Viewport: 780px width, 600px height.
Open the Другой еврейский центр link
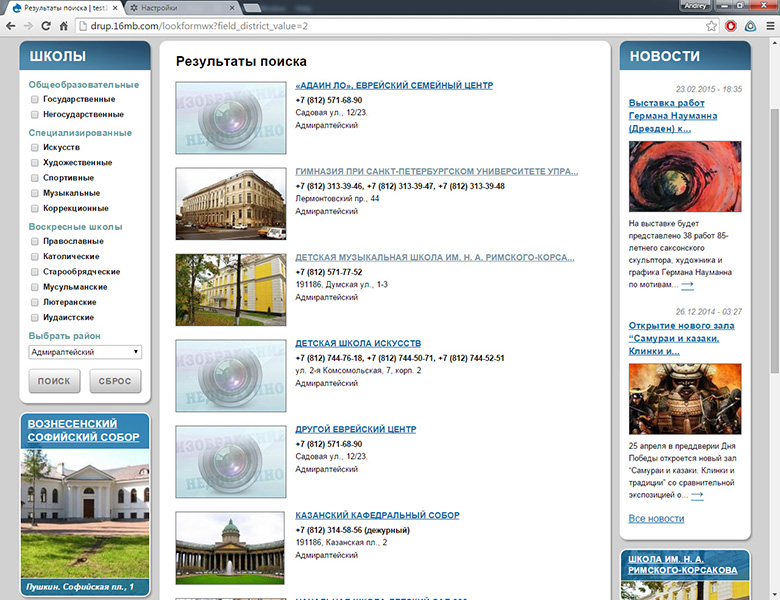click(356, 429)
